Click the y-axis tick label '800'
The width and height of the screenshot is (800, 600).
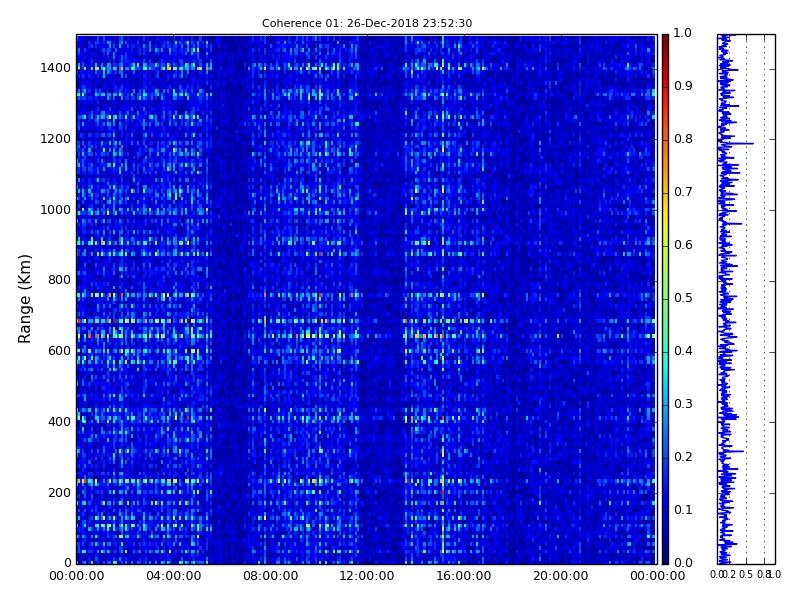tap(59, 280)
